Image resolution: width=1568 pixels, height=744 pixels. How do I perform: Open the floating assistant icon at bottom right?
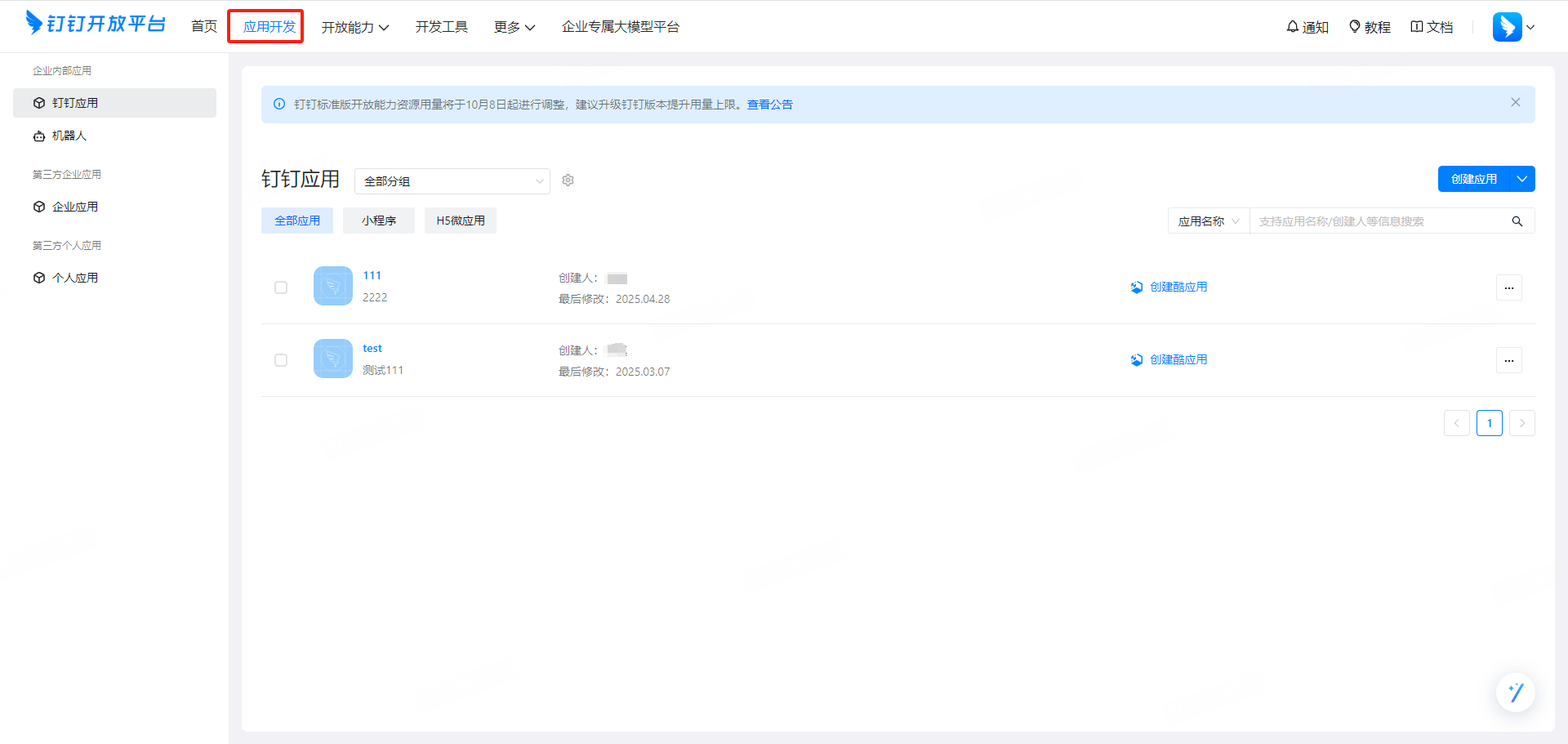[1516, 693]
